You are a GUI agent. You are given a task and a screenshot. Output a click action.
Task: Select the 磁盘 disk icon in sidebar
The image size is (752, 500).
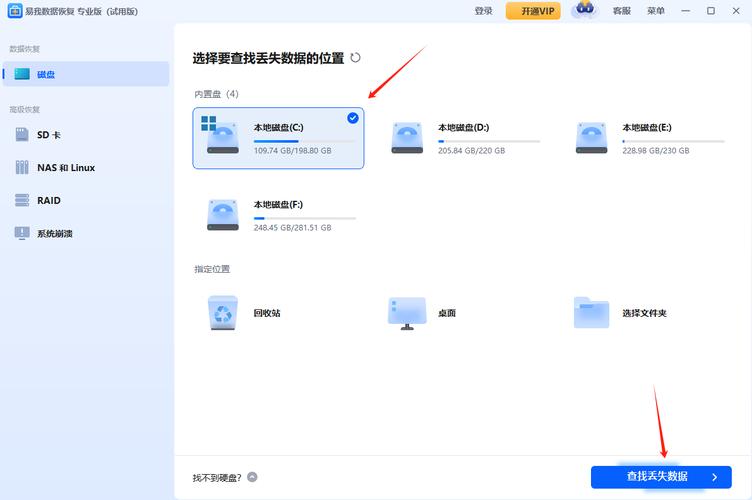[22, 74]
